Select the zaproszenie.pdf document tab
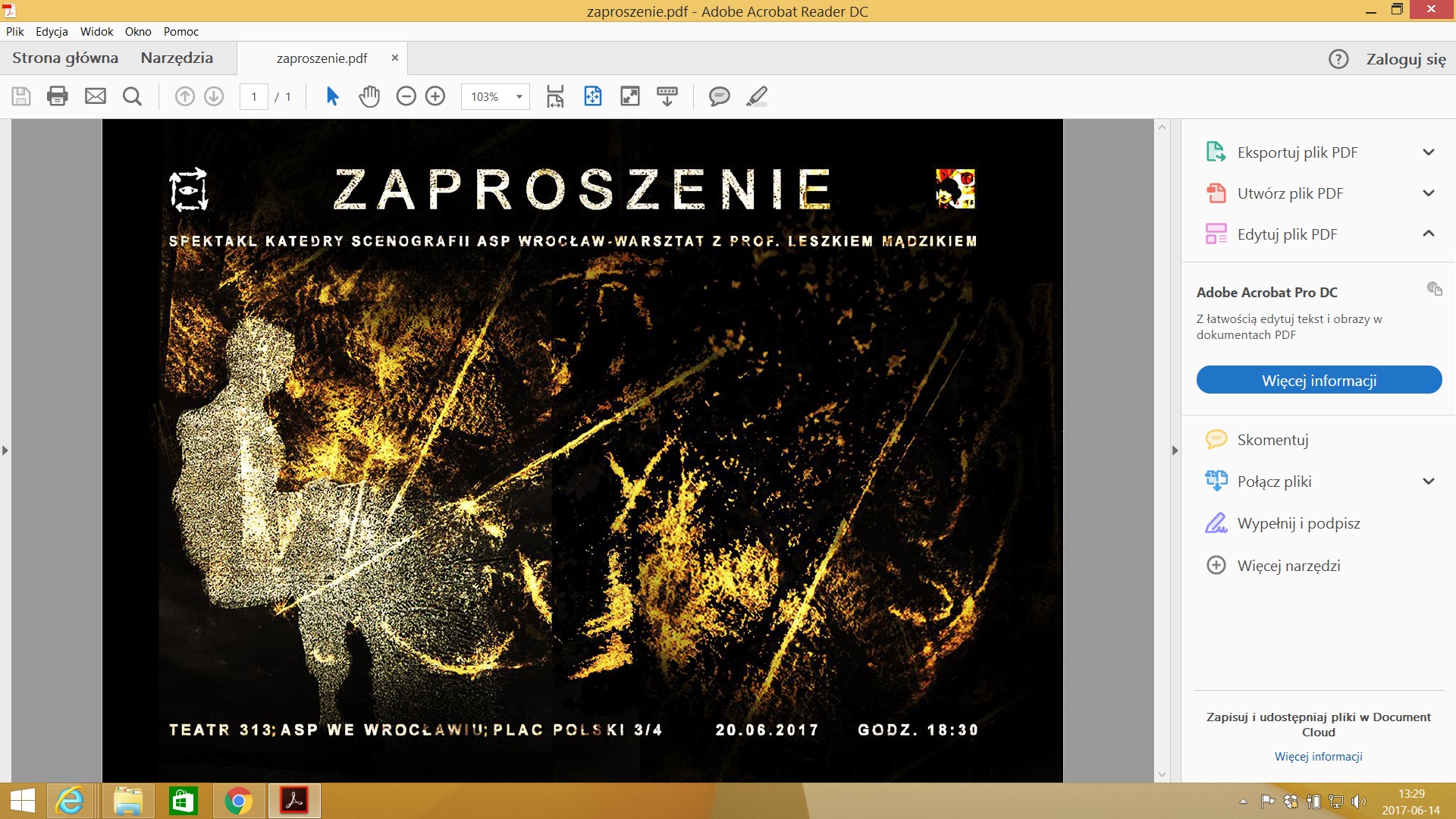The width and height of the screenshot is (1456, 819). point(322,58)
